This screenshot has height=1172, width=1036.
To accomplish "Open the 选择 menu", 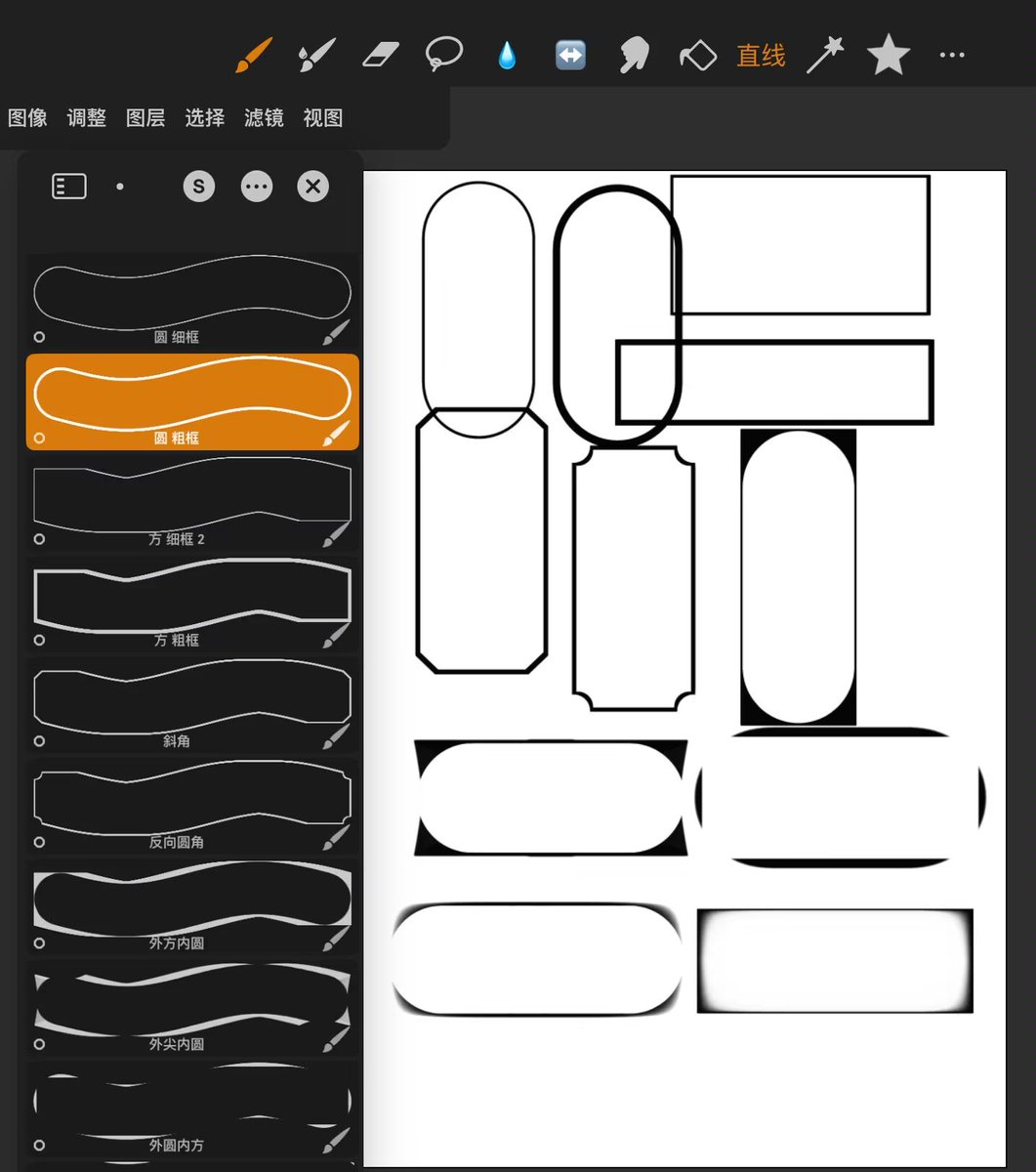I will 205,118.
